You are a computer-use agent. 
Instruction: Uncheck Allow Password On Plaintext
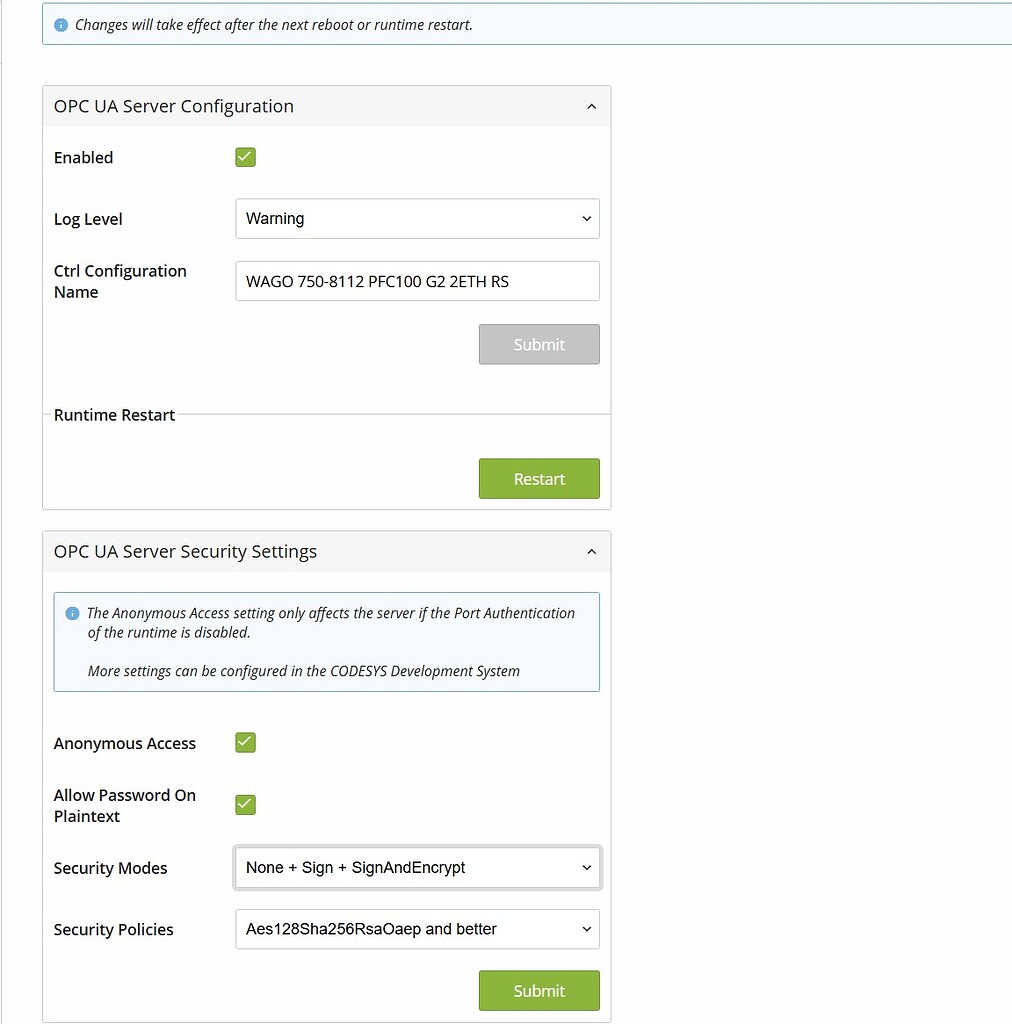point(245,804)
